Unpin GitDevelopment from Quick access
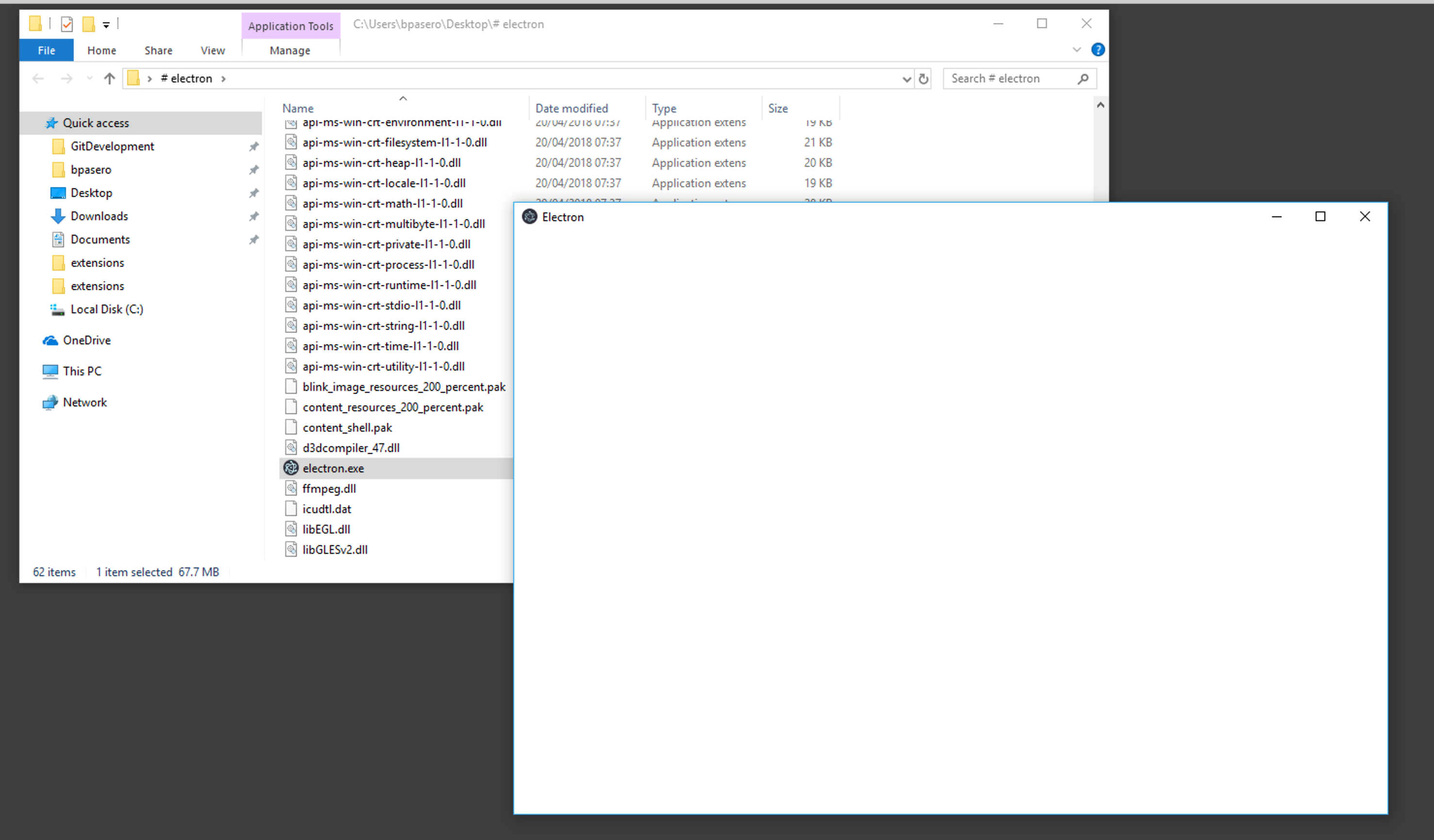1434x840 pixels. [x=254, y=146]
